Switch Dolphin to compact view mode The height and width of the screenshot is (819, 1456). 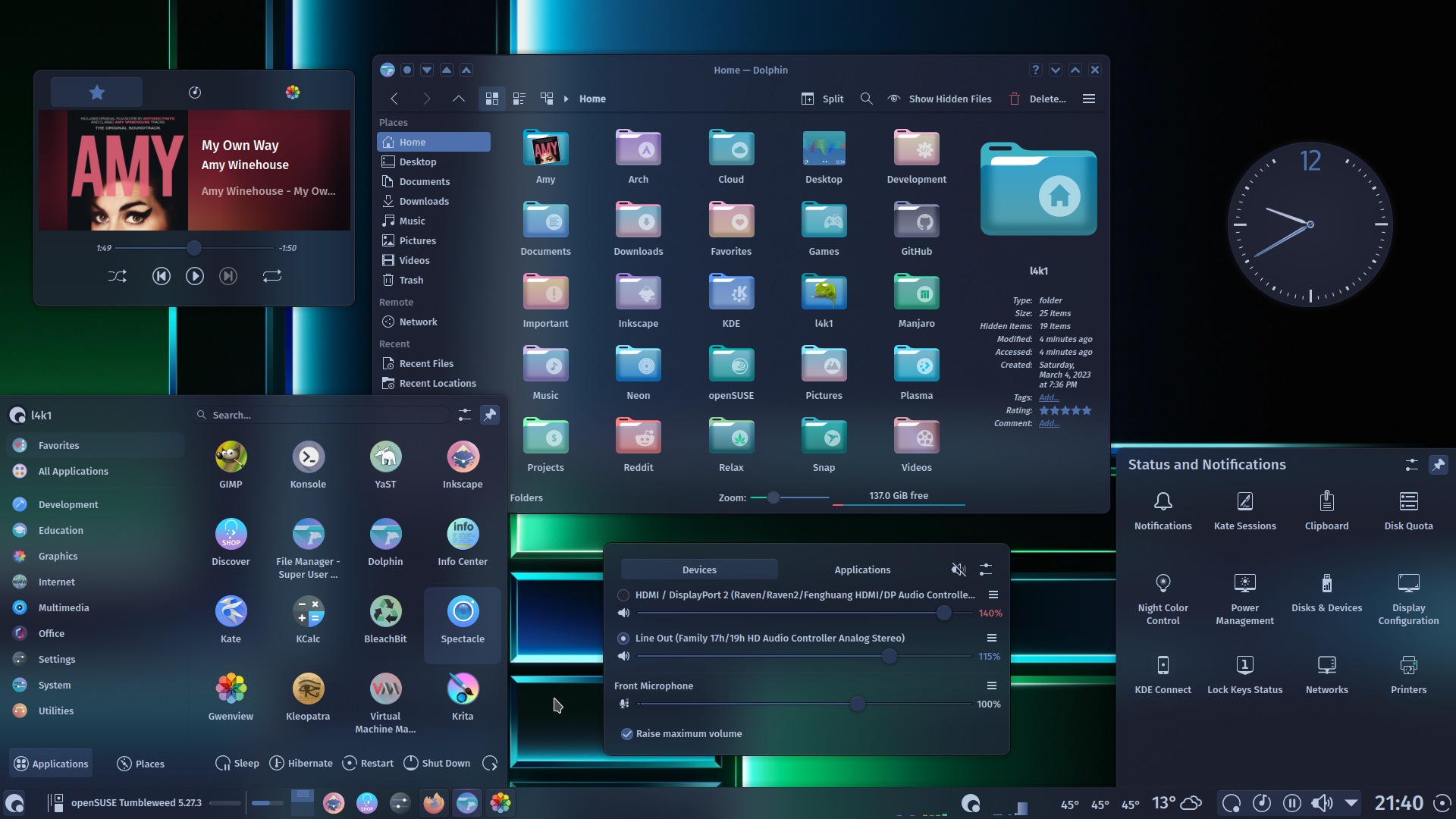(x=519, y=99)
